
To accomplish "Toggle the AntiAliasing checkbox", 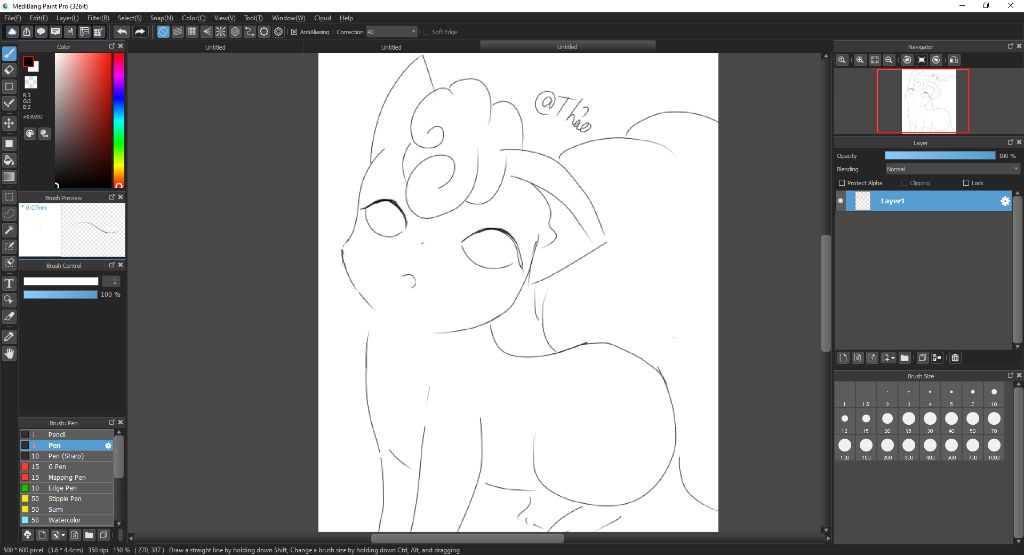I will [294, 31].
